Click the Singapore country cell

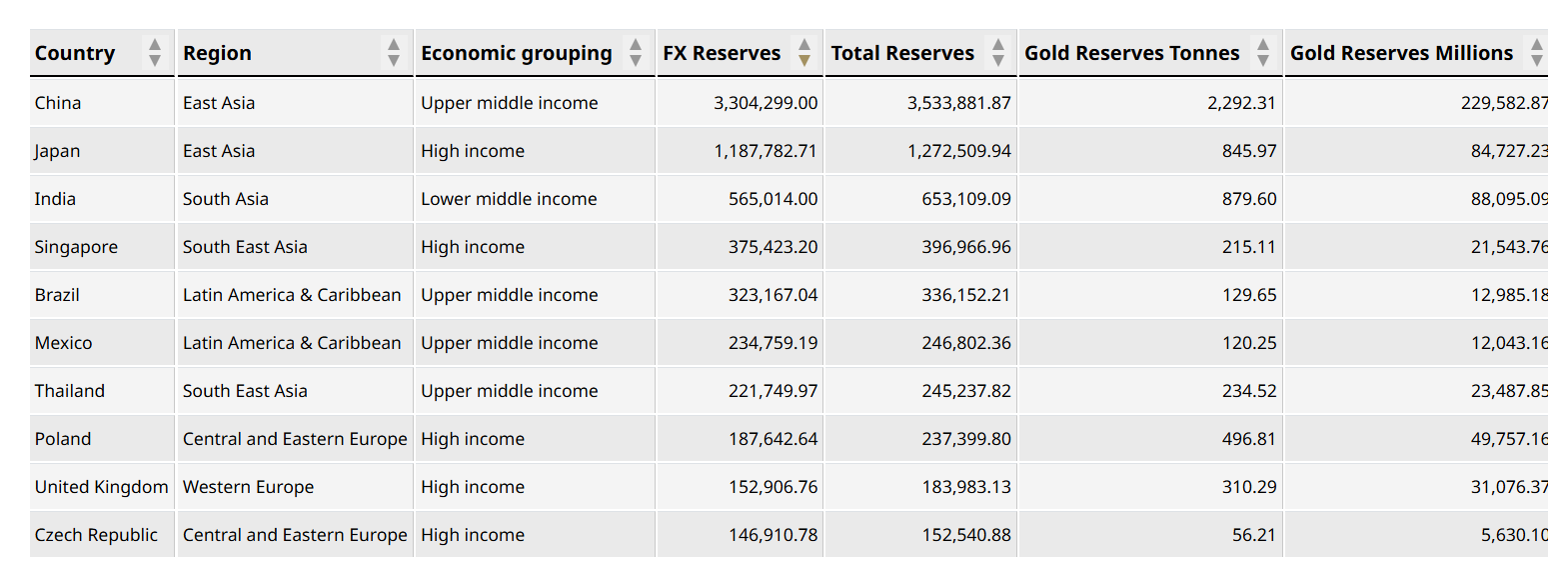pos(76,247)
